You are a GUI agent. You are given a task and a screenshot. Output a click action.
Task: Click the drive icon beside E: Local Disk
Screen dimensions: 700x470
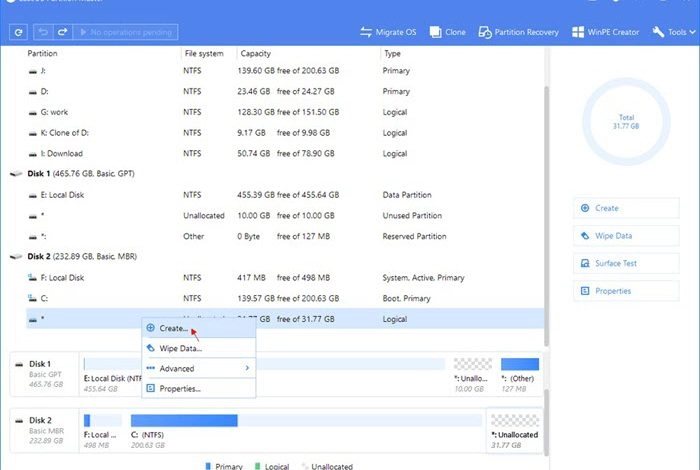coord(33,195)
